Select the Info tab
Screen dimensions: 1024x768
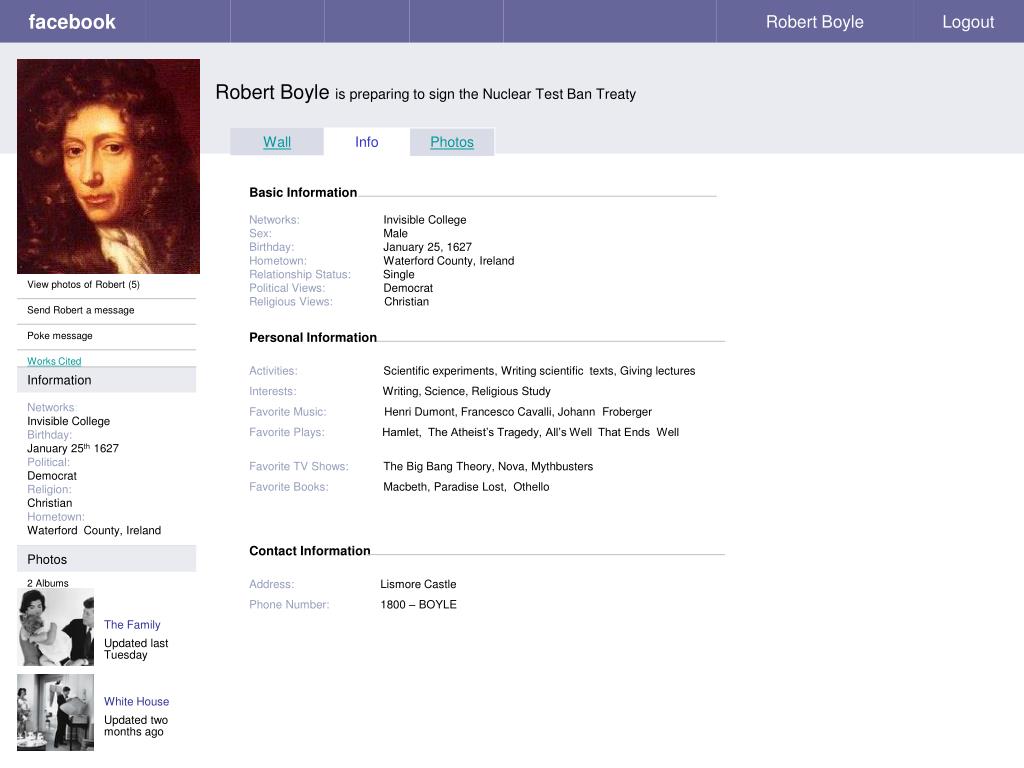366,142
